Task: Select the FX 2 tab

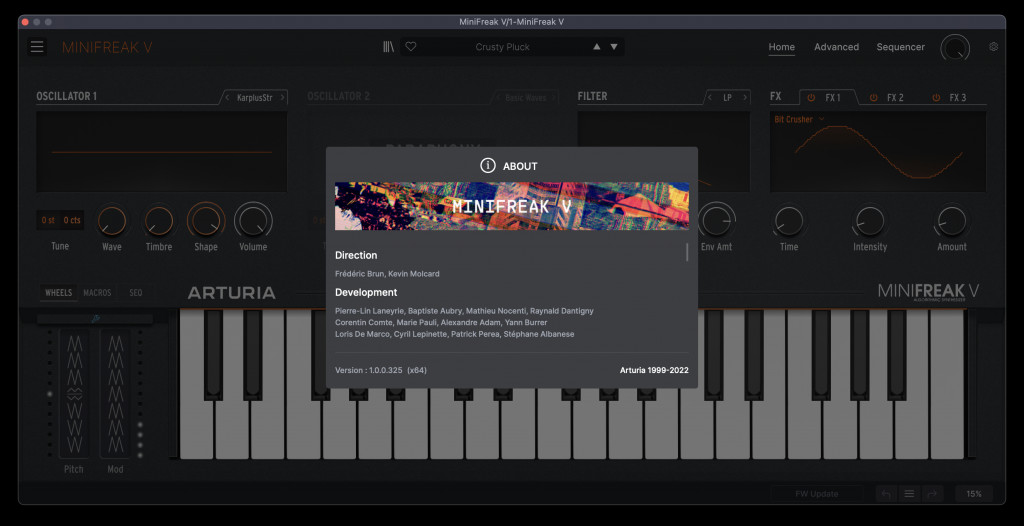Action: tap(895, 97)
